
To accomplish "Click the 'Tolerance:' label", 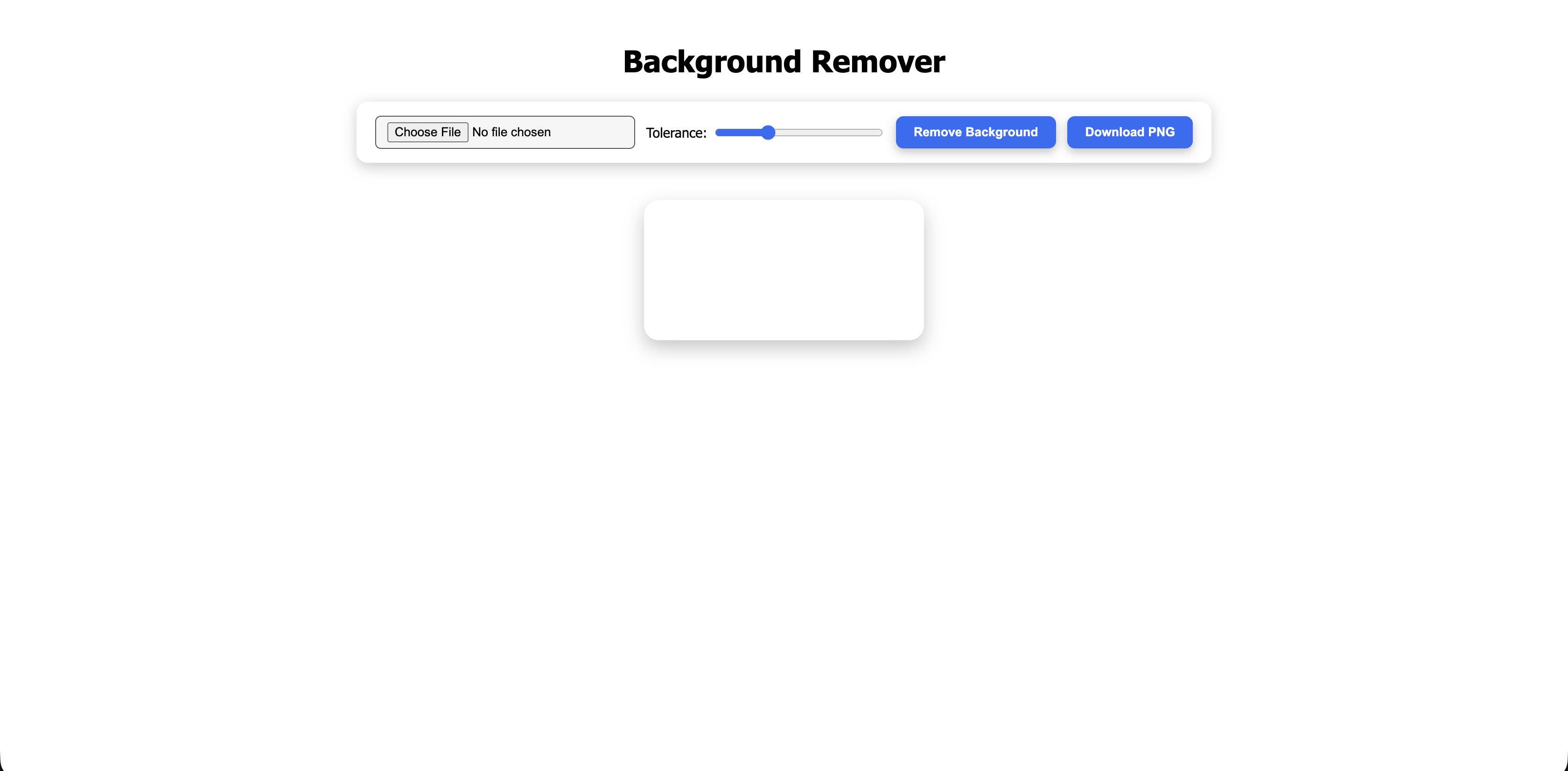I will tap(676, 133).
